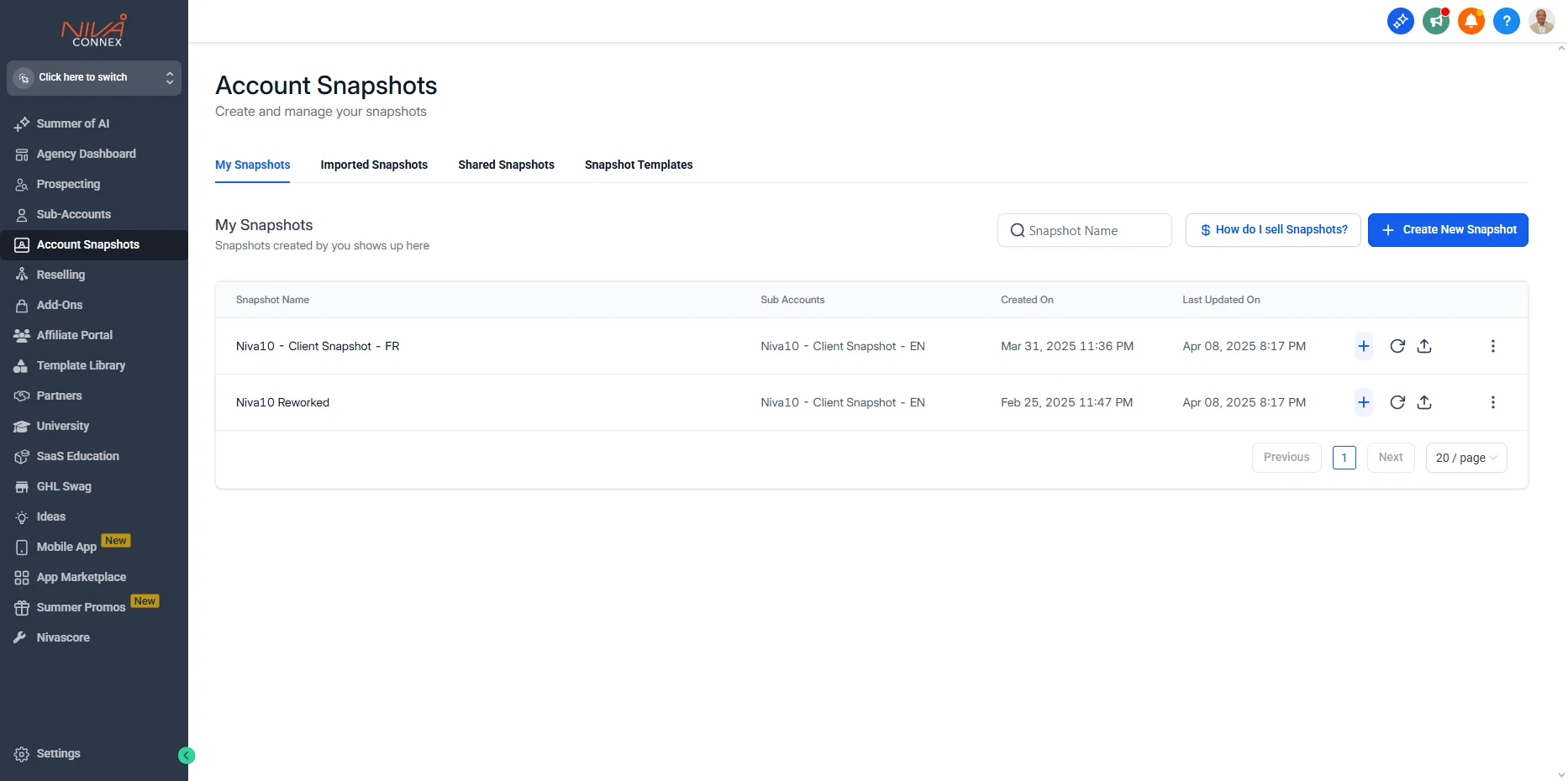Switch to Snapshot Templates tab
1568x781 pixels.
[x=639, y=165]
